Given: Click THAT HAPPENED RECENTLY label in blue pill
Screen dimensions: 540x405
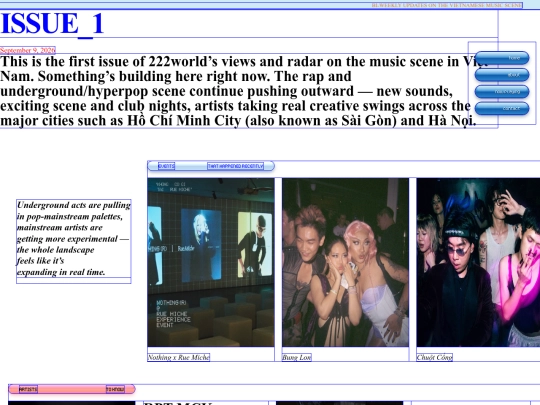Looking at the screenshot, I should 236,166.
